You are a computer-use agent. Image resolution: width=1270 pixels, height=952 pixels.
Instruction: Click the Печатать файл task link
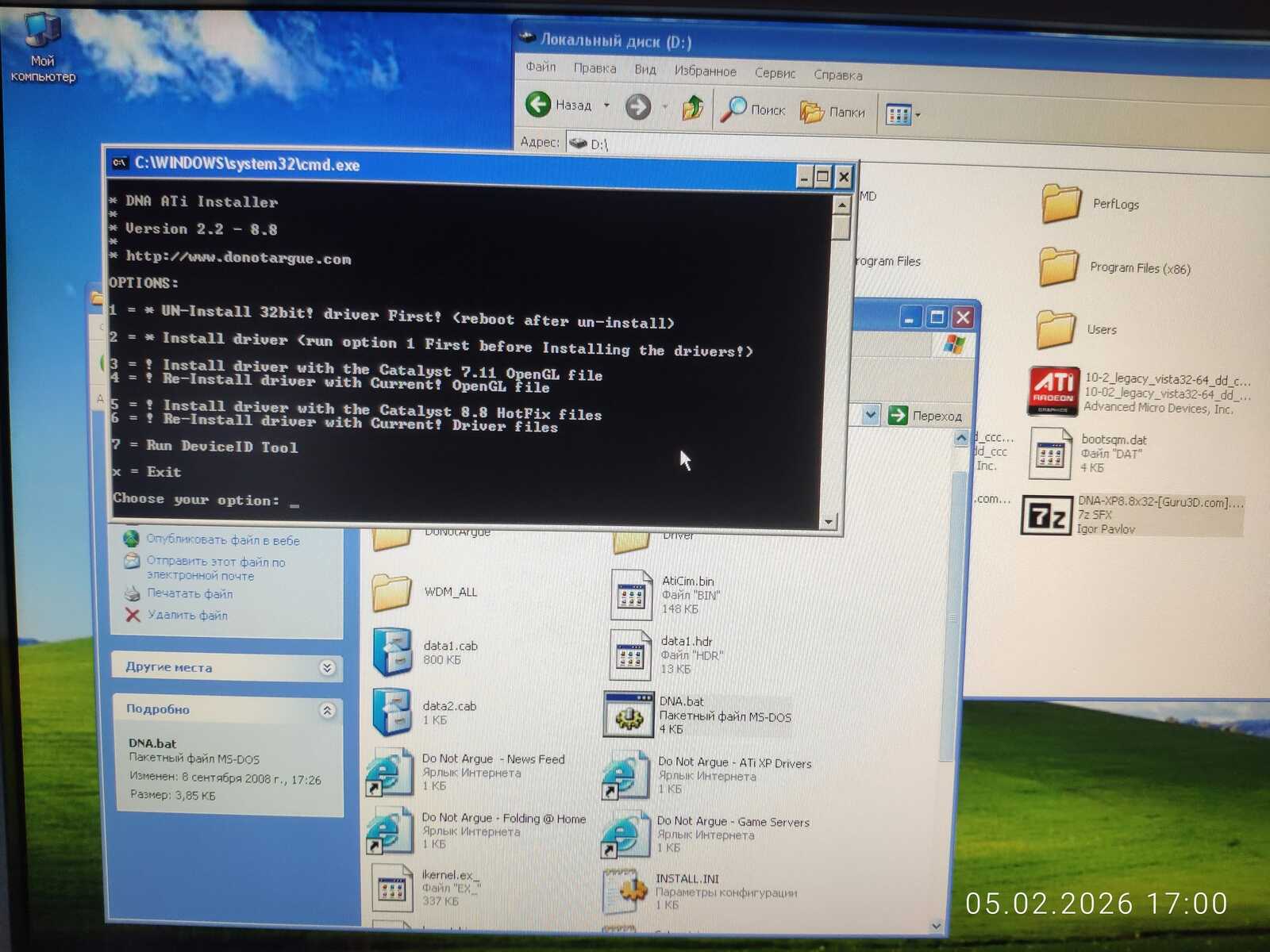(x=190, y=593)
